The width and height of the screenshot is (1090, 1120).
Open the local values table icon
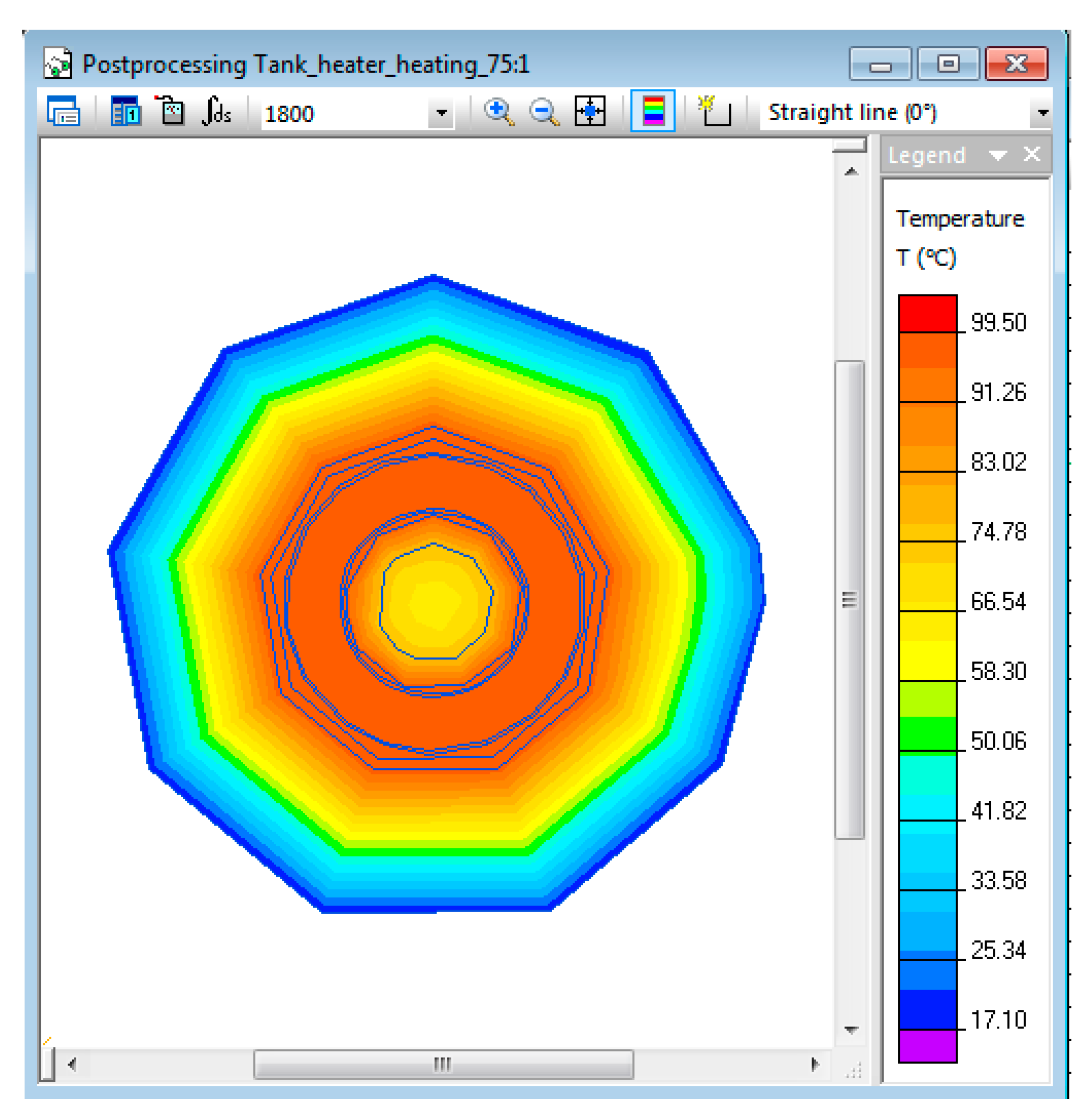click(x=125, y=111)
